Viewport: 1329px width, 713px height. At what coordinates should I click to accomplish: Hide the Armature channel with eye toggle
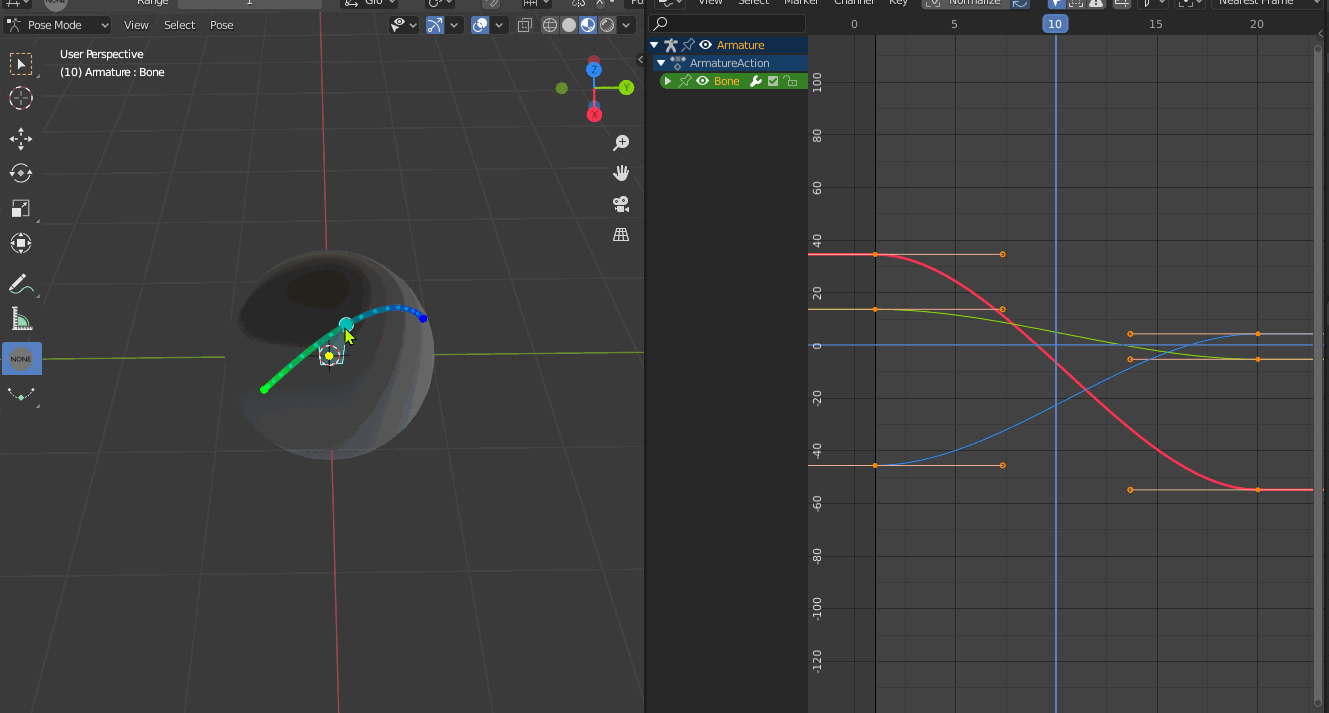[705, 45]
